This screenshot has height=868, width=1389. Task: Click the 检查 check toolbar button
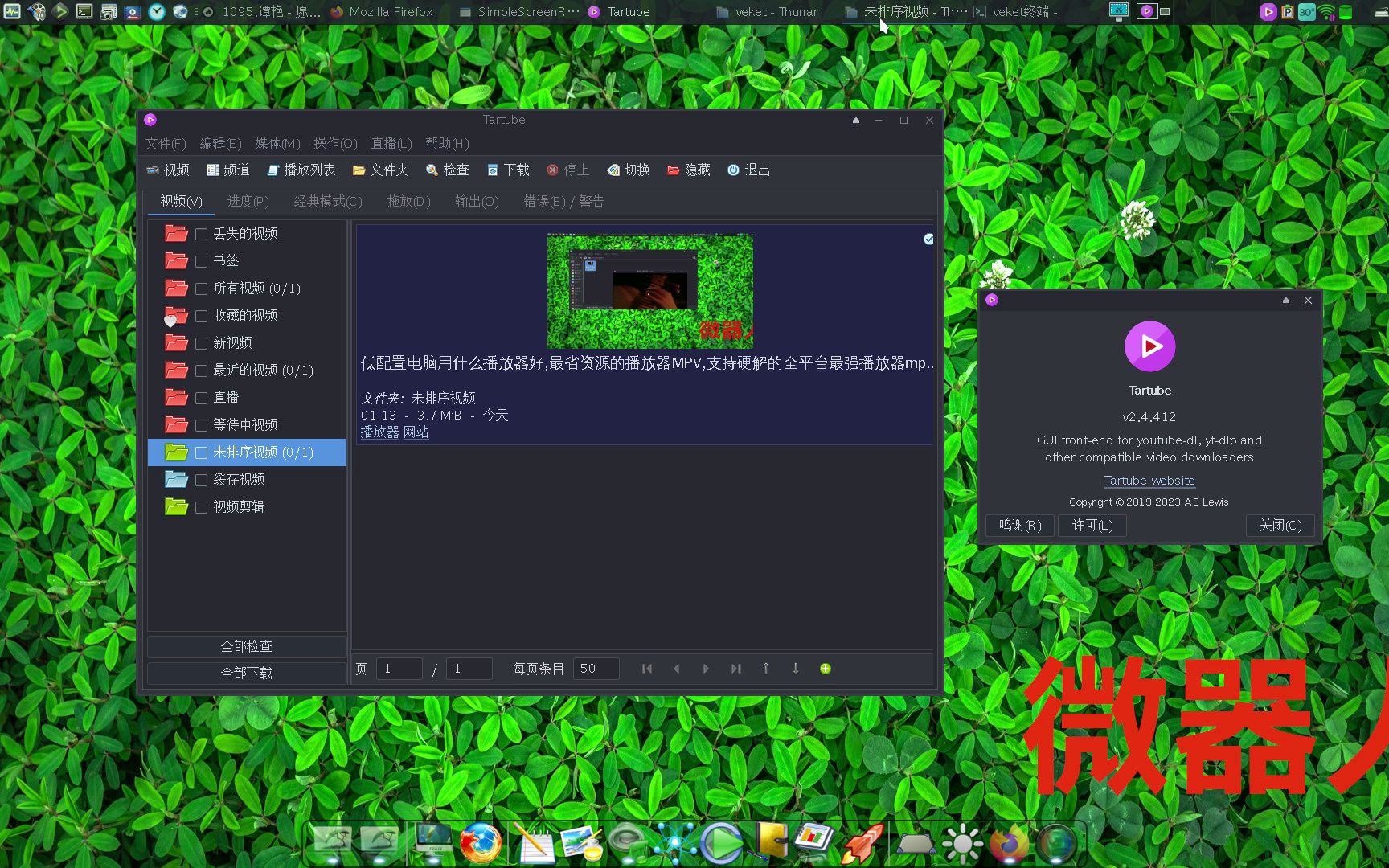(447, 170)
